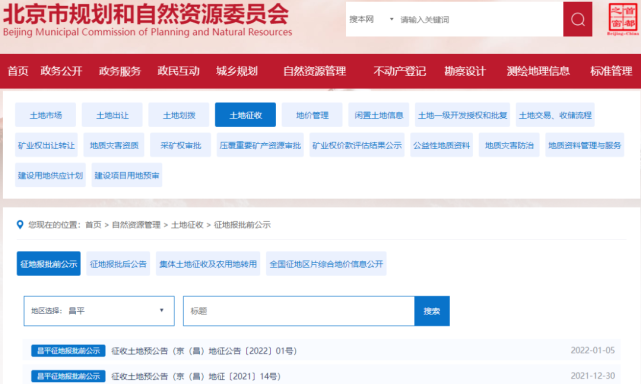Select the 土地市场 category button
The width and height of the screenshot is (641, 384).
coord(45,115)
